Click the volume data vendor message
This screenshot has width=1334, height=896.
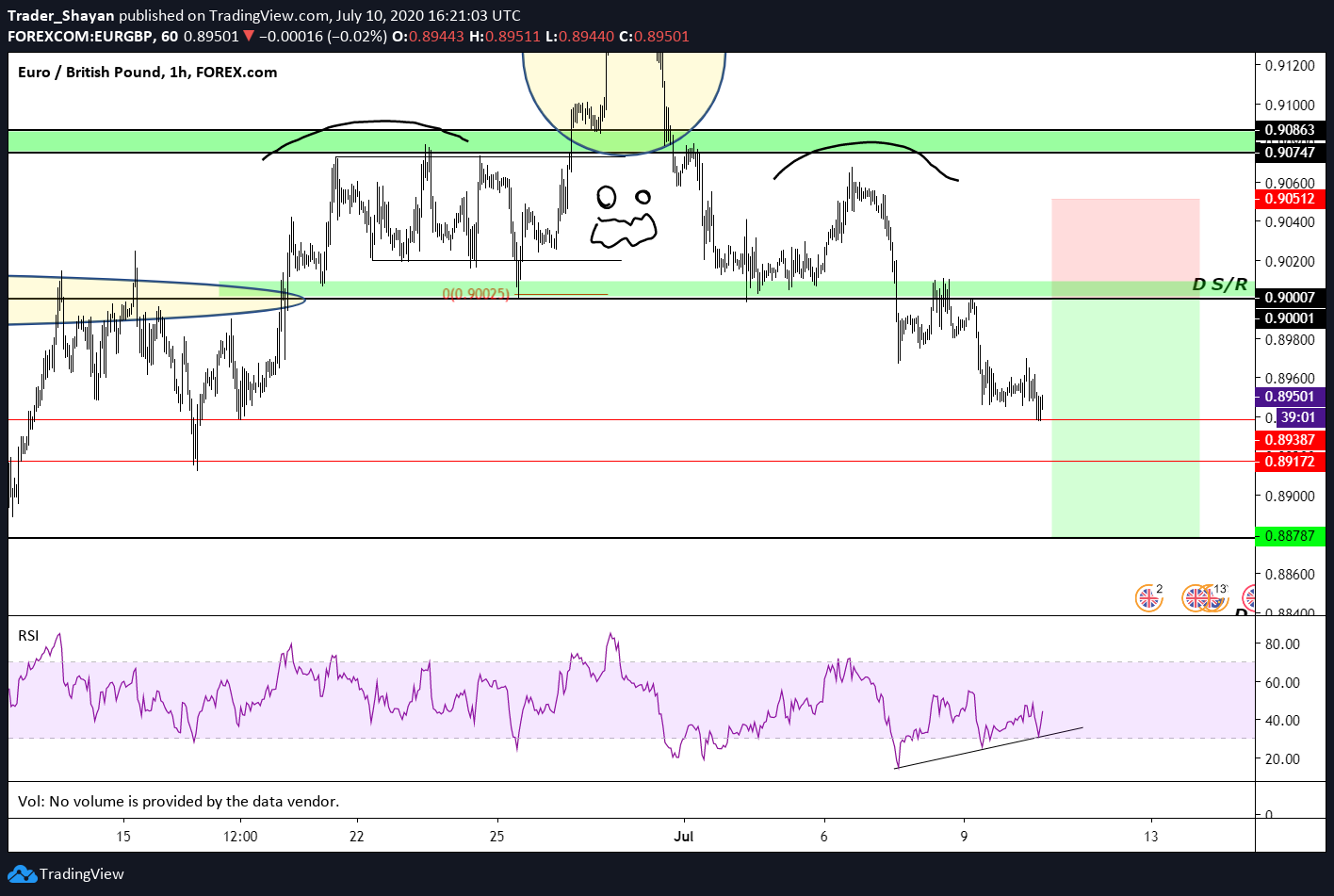click(178, 802)
